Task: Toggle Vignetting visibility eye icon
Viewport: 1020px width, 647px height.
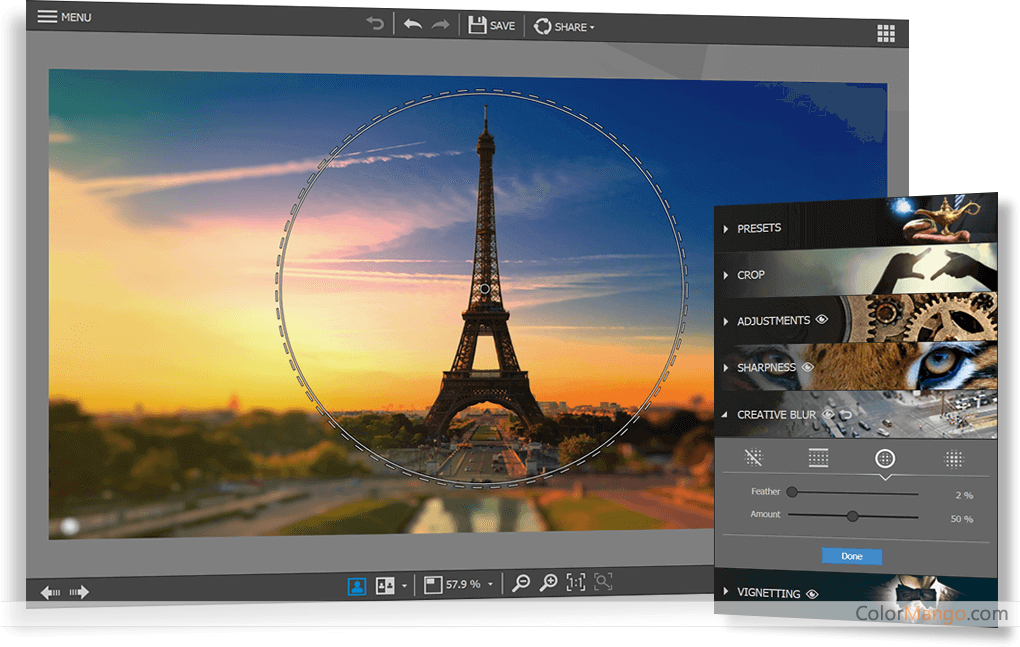Action: click(x=812, y=593)
